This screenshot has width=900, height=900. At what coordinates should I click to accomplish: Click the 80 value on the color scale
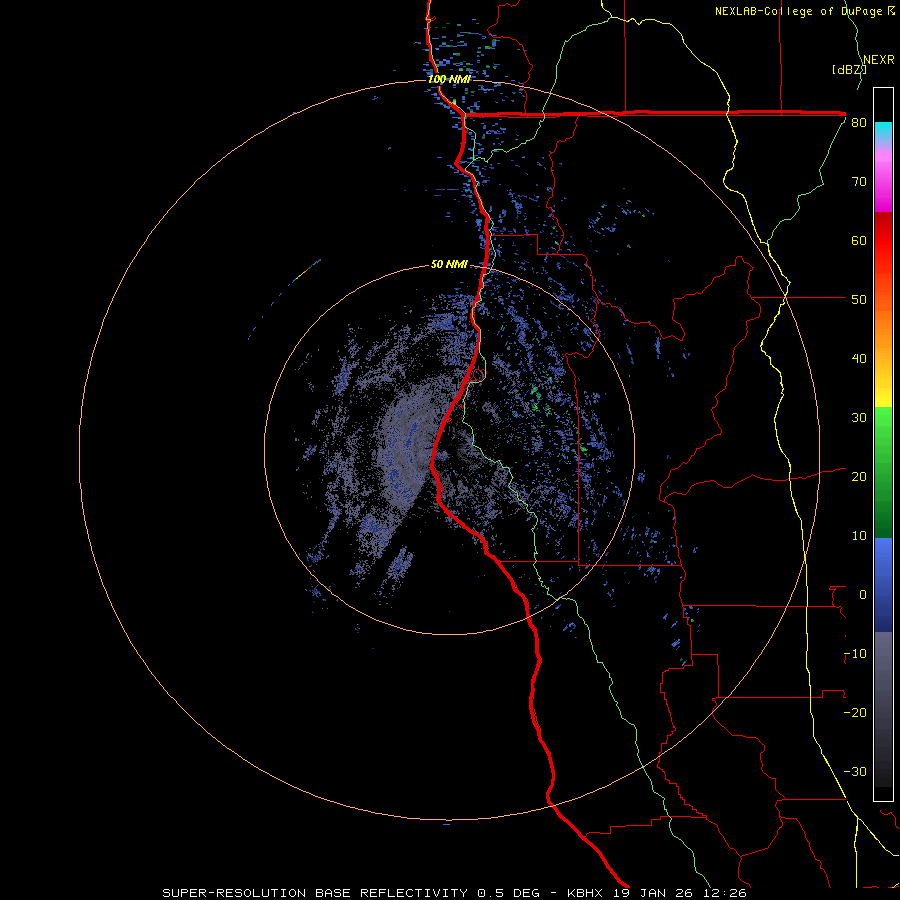coord(859,123)
